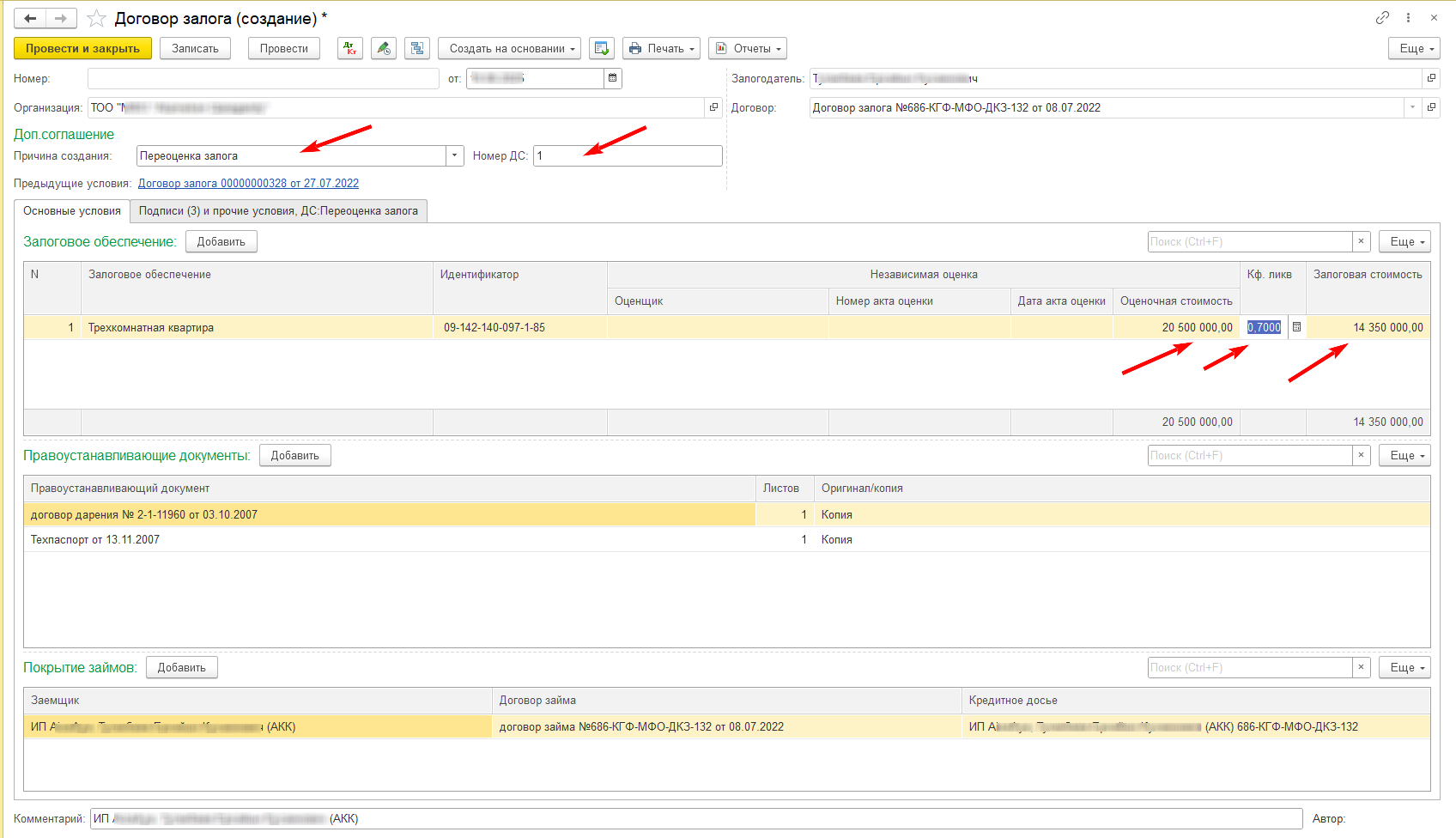
Task: Open the Дт/Кт postings icon
Action: [x=349, y=48]
